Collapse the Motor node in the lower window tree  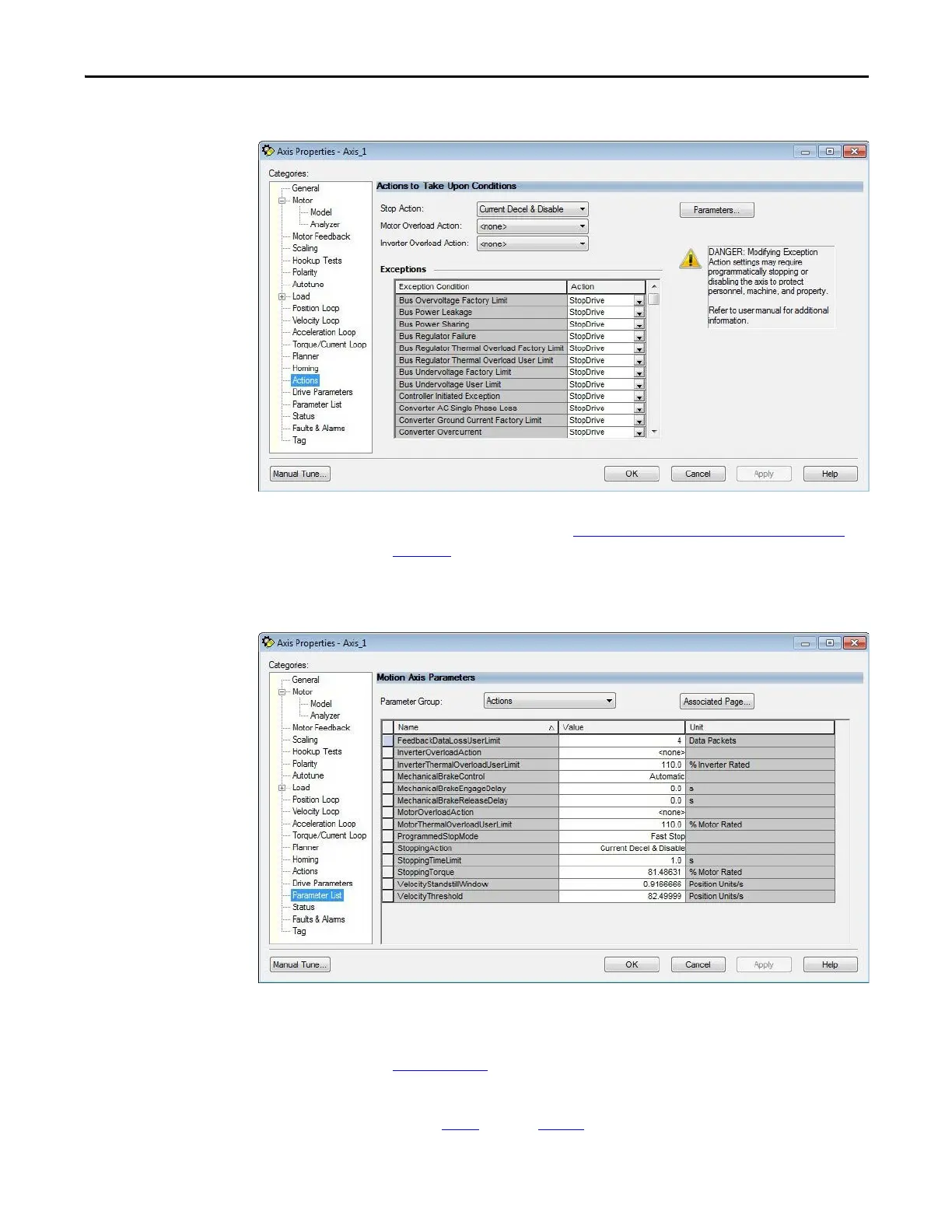click(282, 691)
